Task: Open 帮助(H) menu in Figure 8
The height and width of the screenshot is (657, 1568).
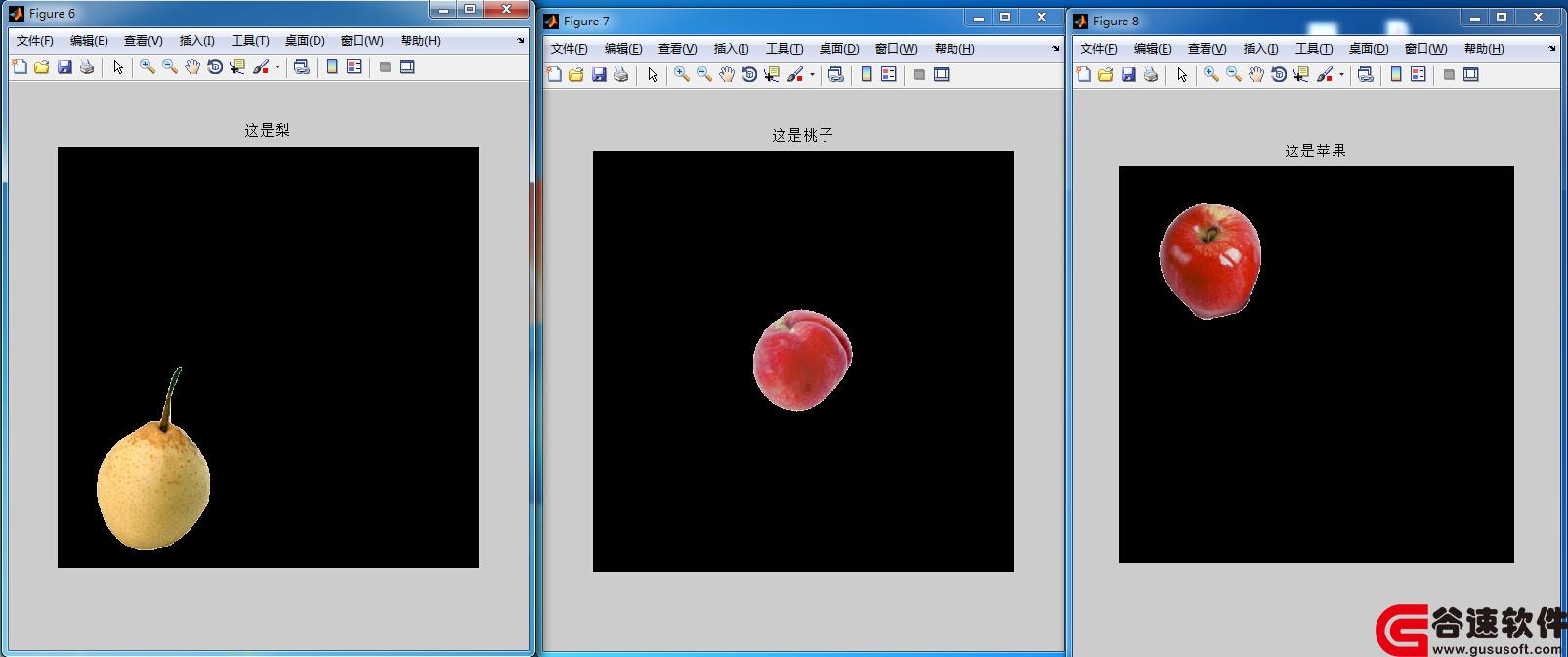Action: click(1483, 49)
